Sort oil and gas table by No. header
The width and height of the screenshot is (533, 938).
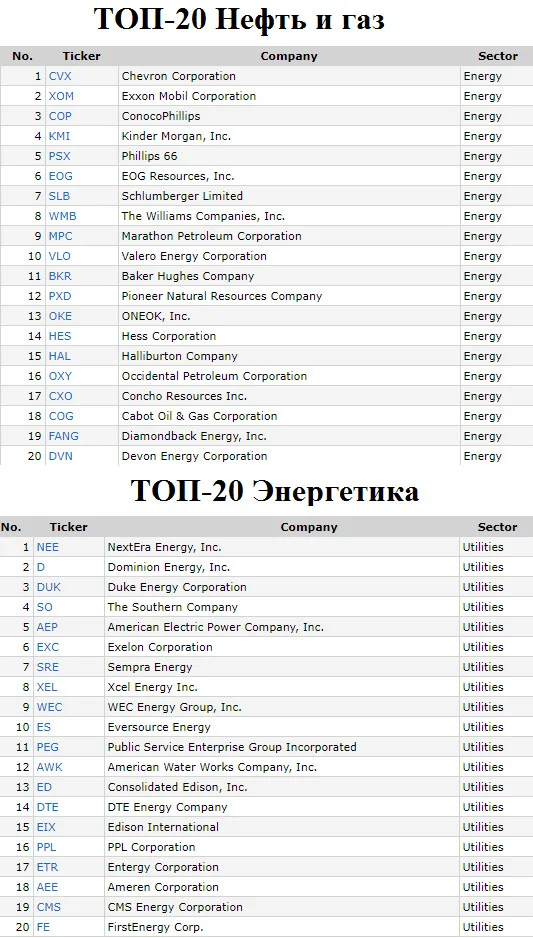pyautogui.click(x=22, y=56)
